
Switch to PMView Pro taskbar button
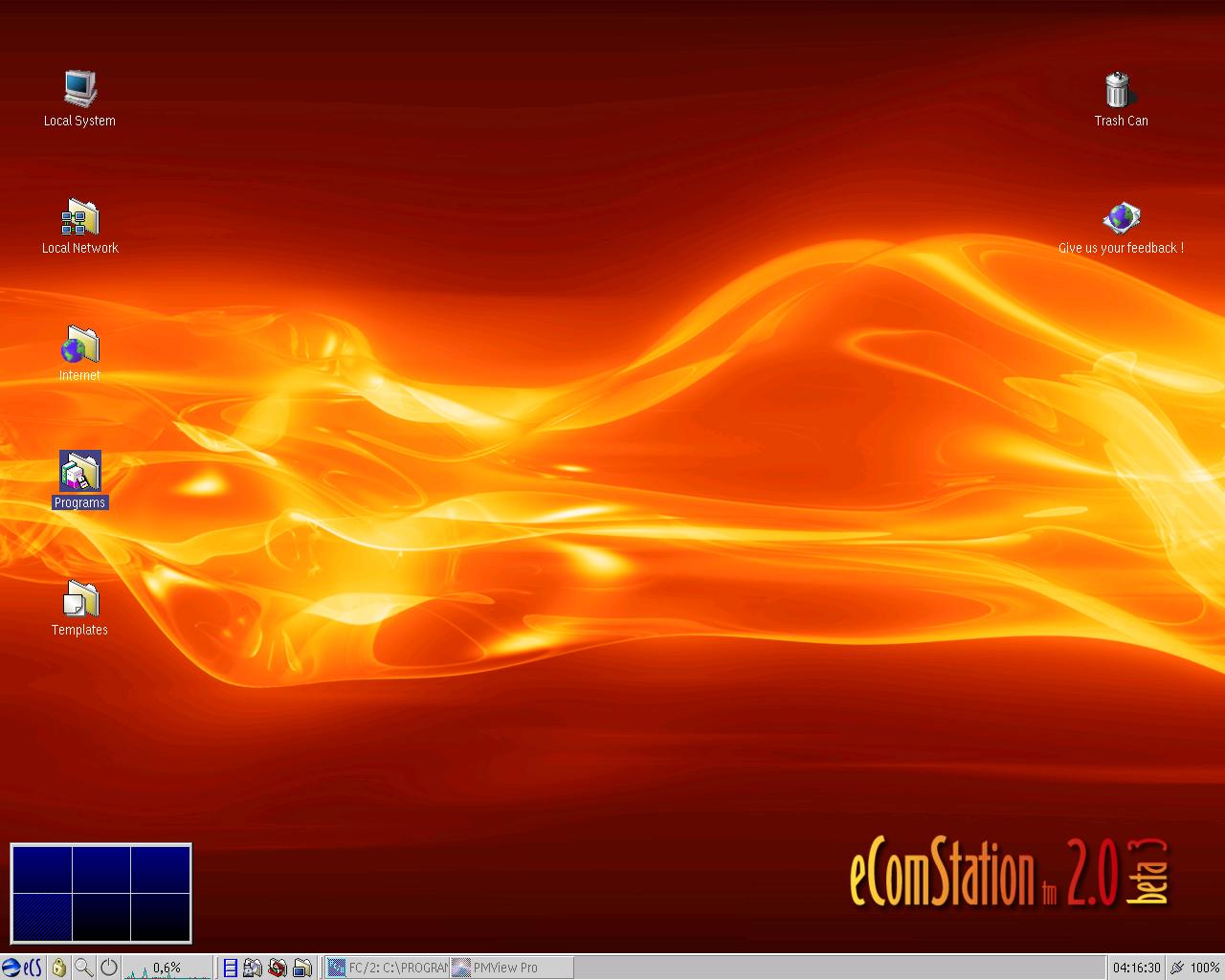[511, 968]
